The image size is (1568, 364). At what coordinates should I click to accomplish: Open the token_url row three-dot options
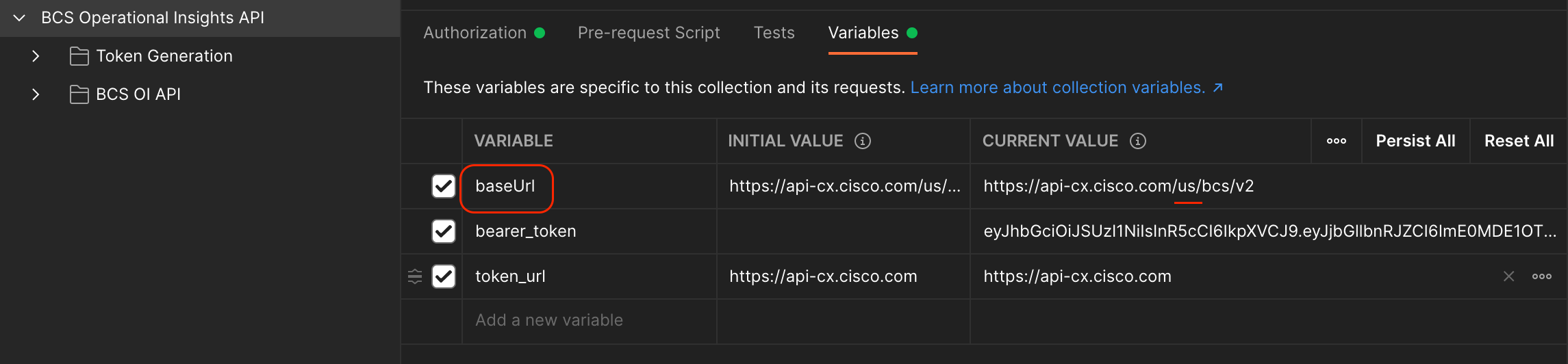(1542, 276)
